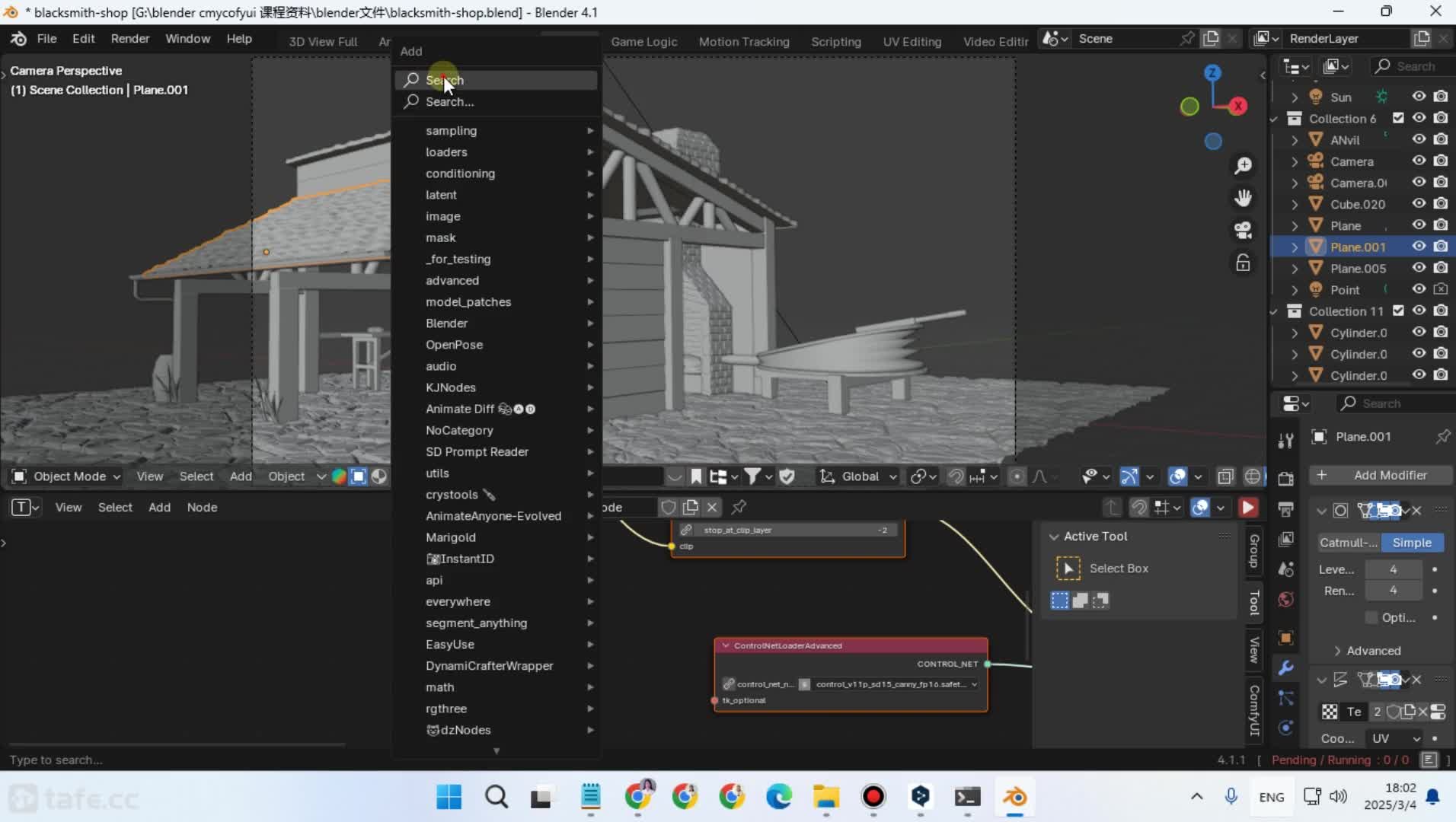1456x822 pixels.
Task: Uncheck the Collection 6 checkbox
Action: pos(1398,118)
